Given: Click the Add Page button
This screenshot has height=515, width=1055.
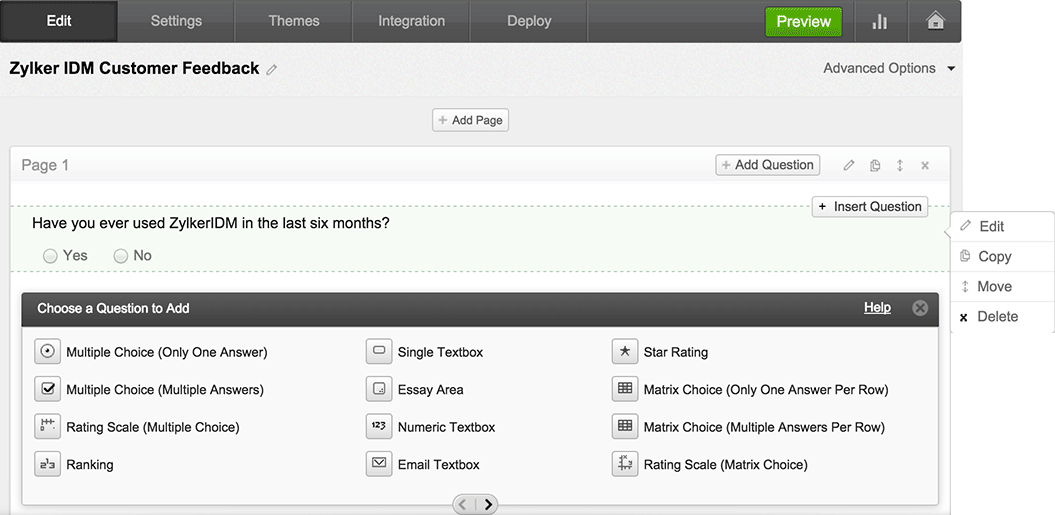Looking at the screenshot, I should coord(470,120).
